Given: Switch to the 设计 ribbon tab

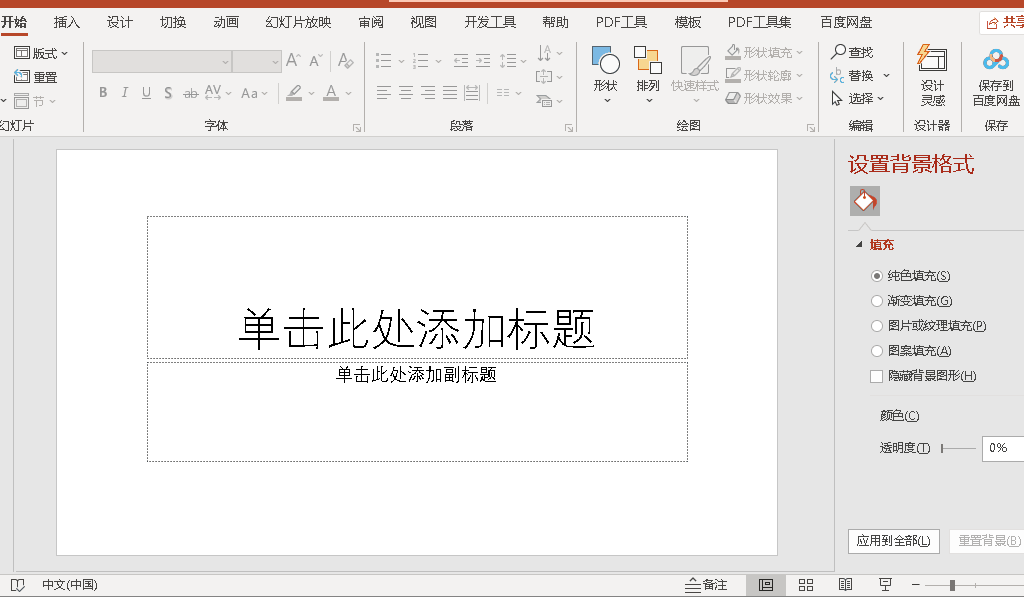Looking at the screenshot, I should (119, 21).
